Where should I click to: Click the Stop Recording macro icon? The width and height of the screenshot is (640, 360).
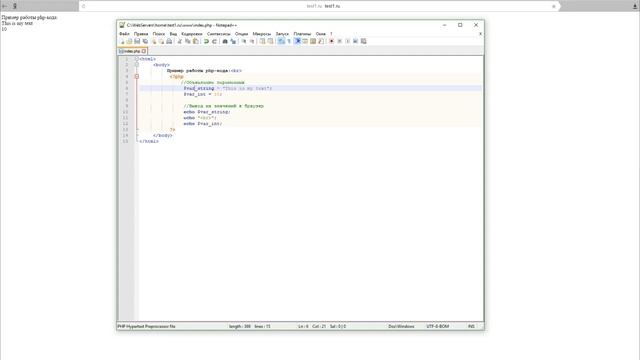340,41
